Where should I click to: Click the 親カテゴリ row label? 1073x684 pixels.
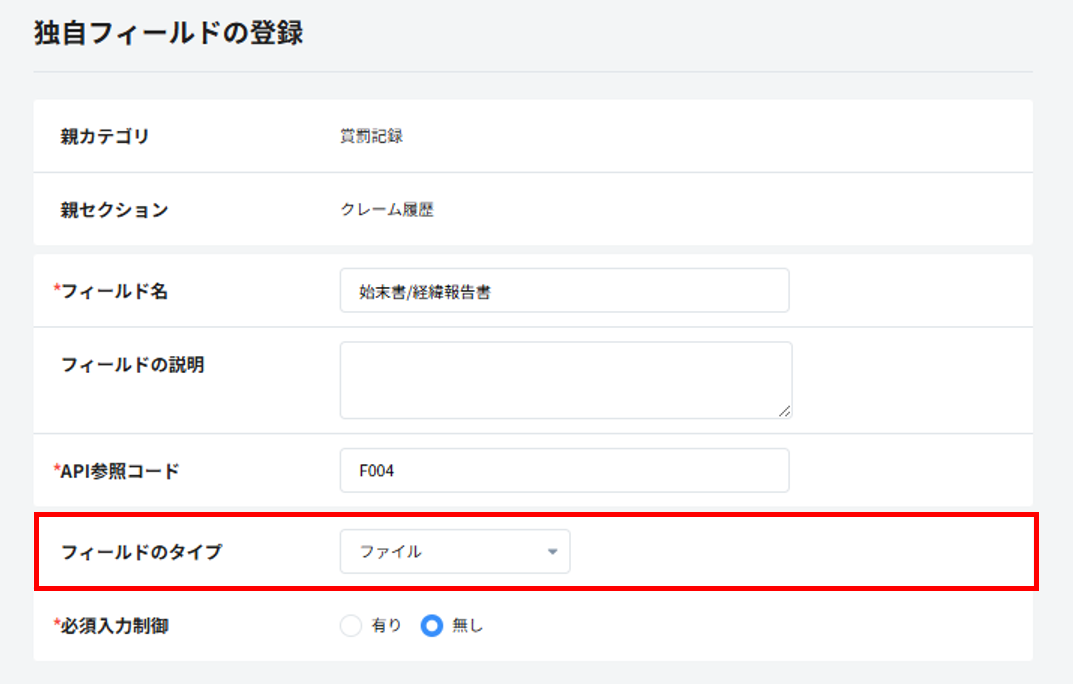[x=105, y=137]
